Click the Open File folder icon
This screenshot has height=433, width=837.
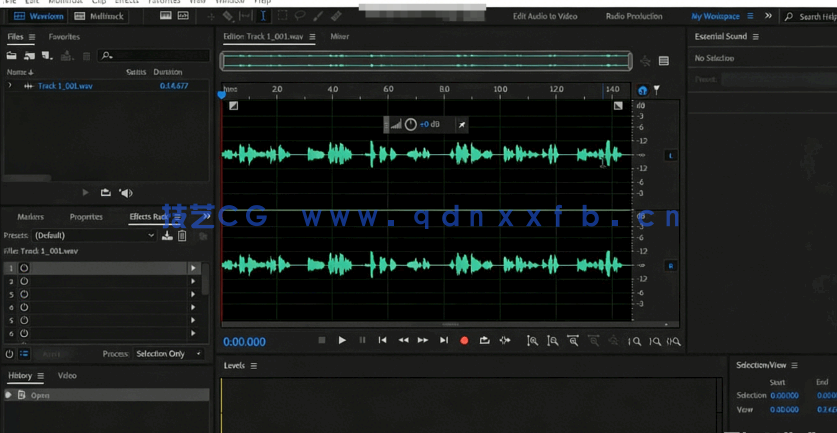coord(12,56)
